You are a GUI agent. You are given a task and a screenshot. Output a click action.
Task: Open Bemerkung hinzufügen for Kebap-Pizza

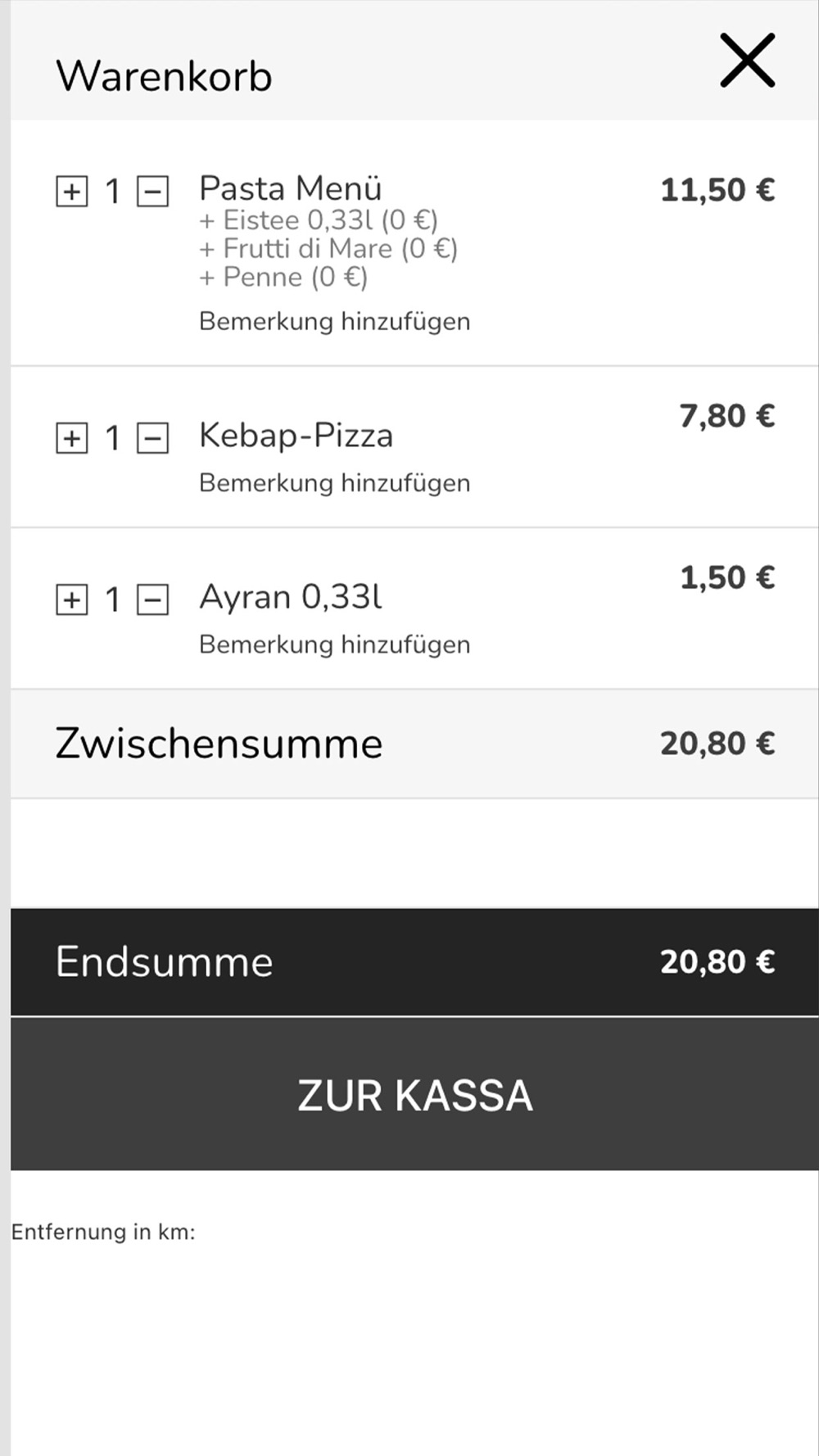pos(335,482)
